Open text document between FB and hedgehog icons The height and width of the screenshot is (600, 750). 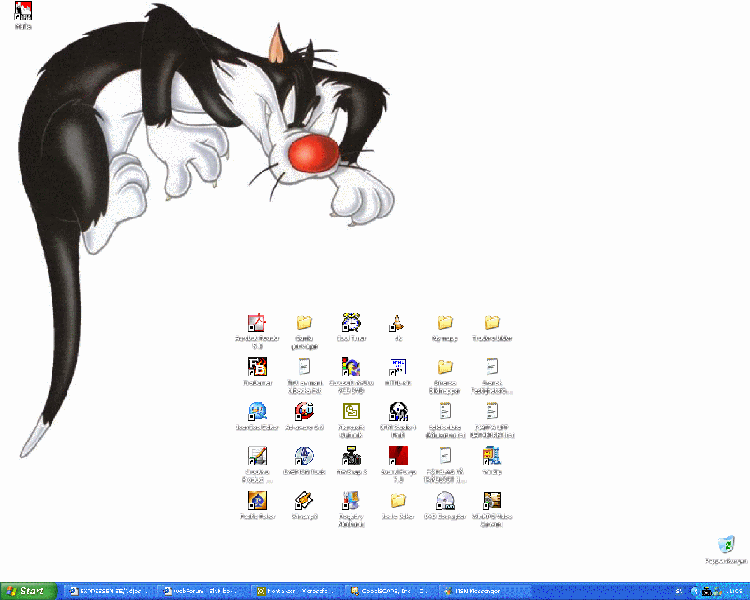click(x=304, y=367)
